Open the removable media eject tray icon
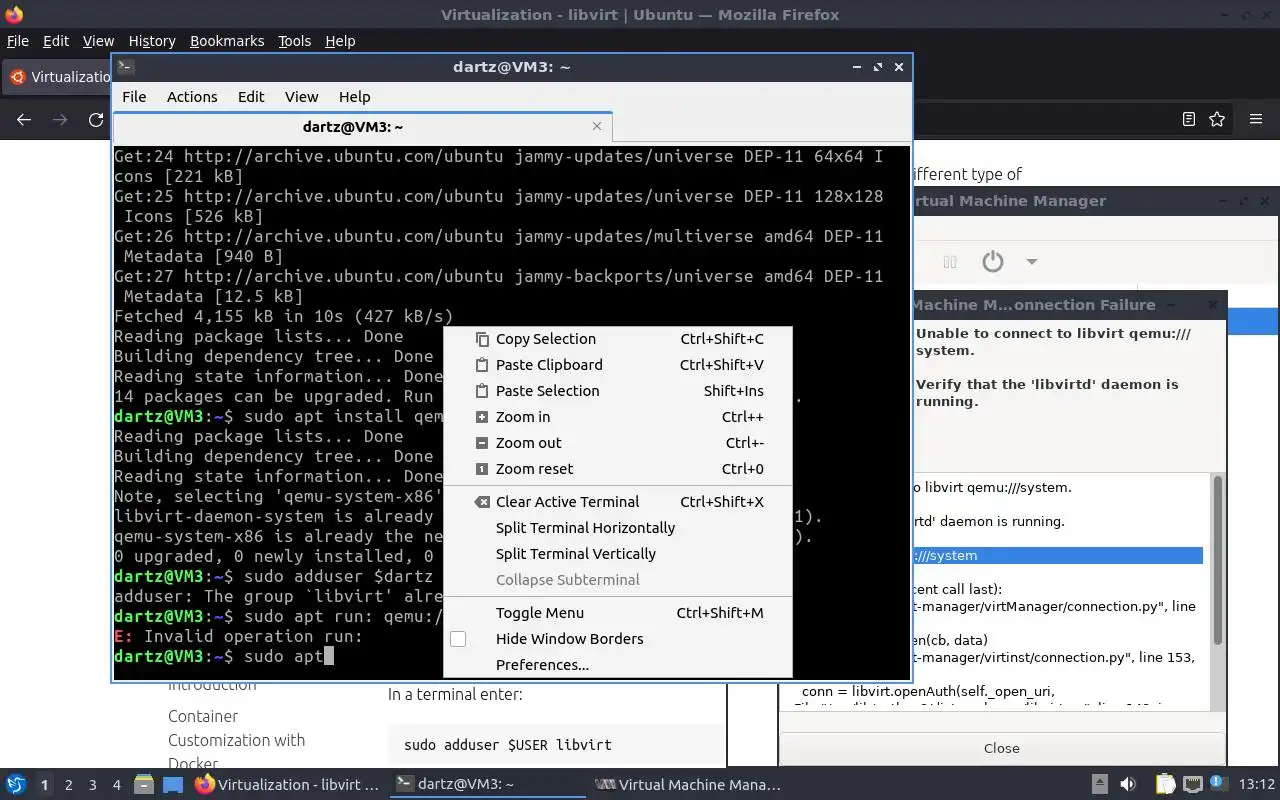Image resolution: width=1280 pixels, height=800 pixels. [x=1099, y=785]
